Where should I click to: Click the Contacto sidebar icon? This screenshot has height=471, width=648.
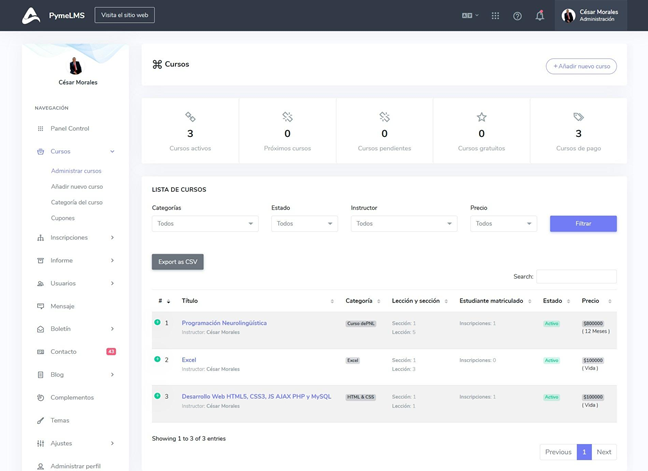point(40,352)
